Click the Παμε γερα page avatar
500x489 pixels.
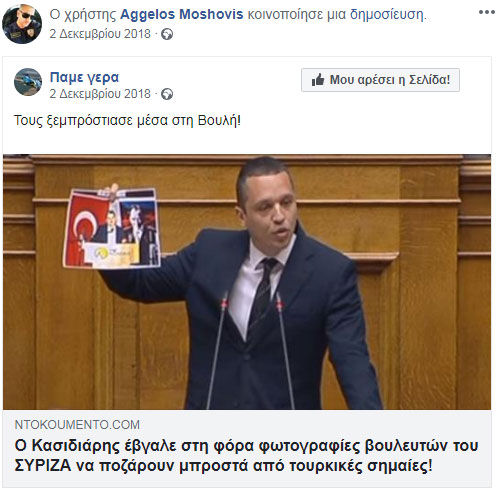[28, 82]
